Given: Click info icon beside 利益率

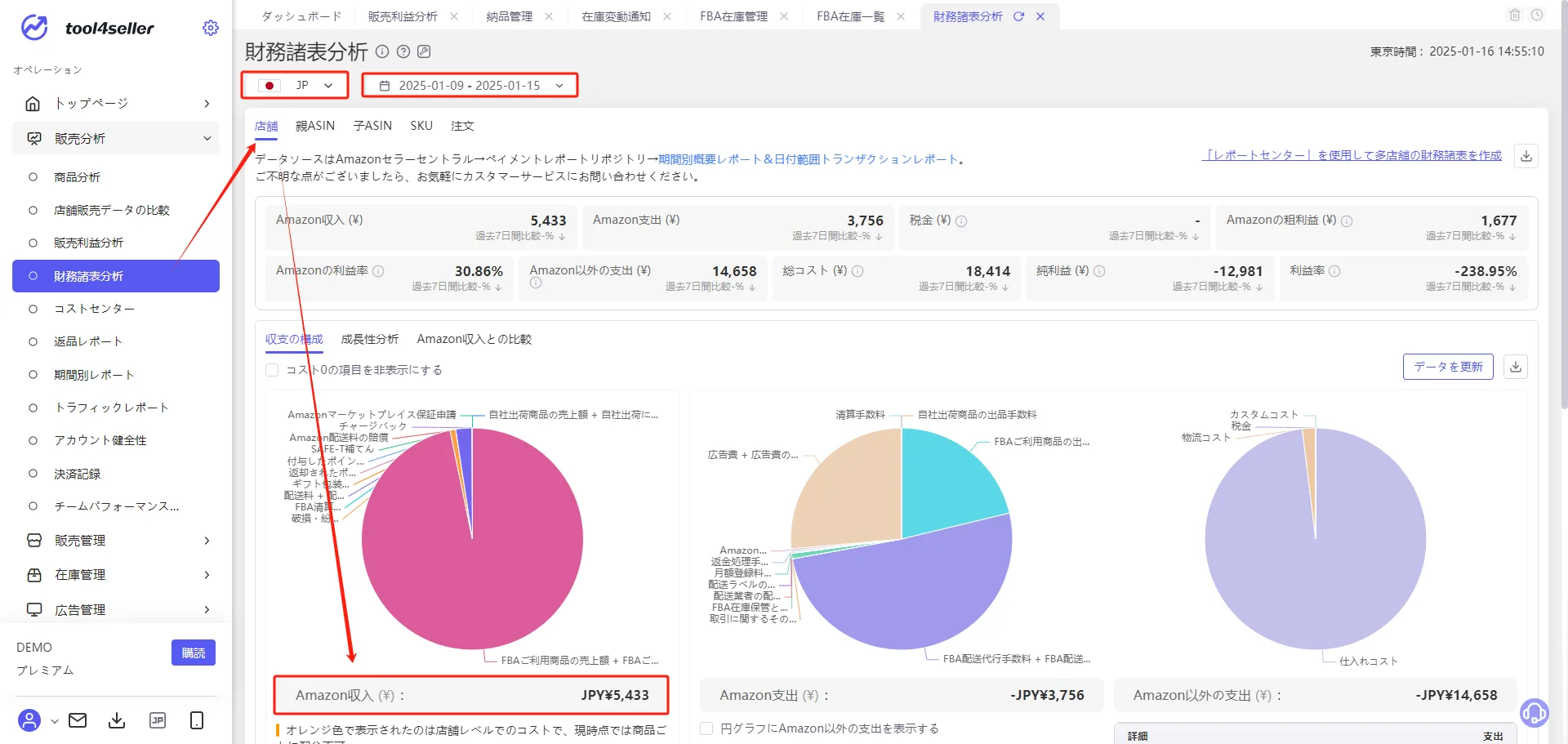Looking at the screenshot, I should (x=1334, y=271).
